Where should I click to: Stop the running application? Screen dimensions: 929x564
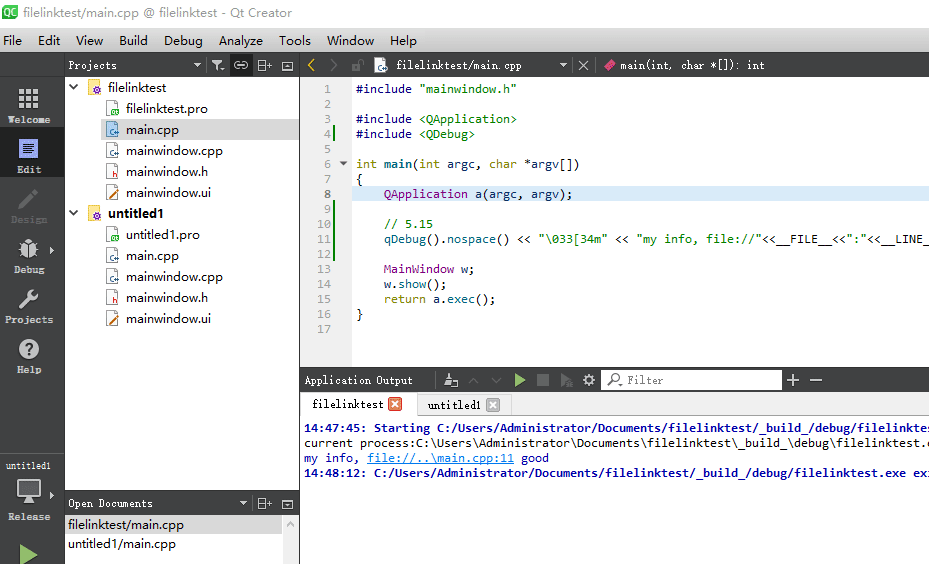(543, 380)
